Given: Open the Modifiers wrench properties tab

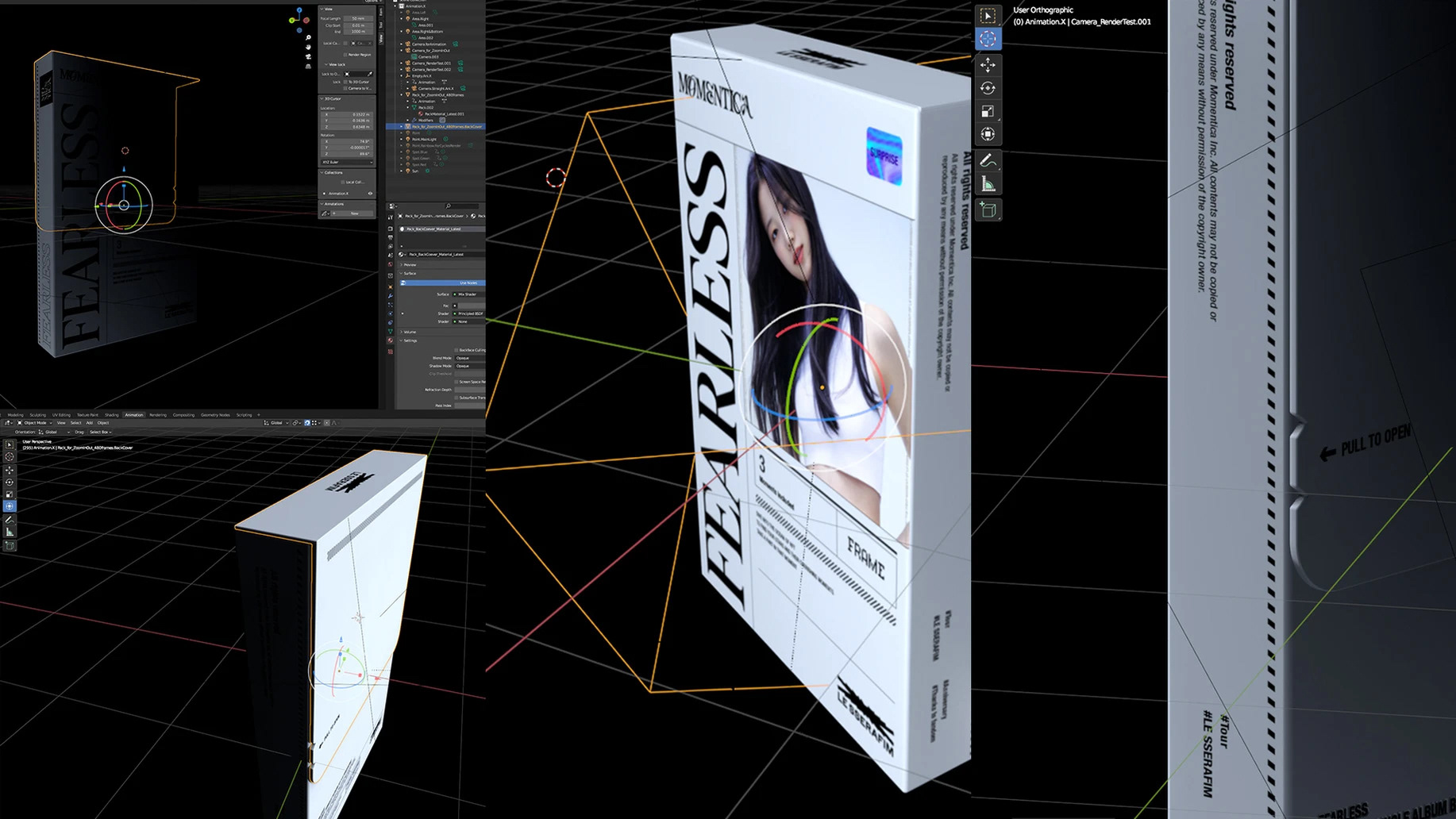Looking at the screenshot, I should point(391,296).
